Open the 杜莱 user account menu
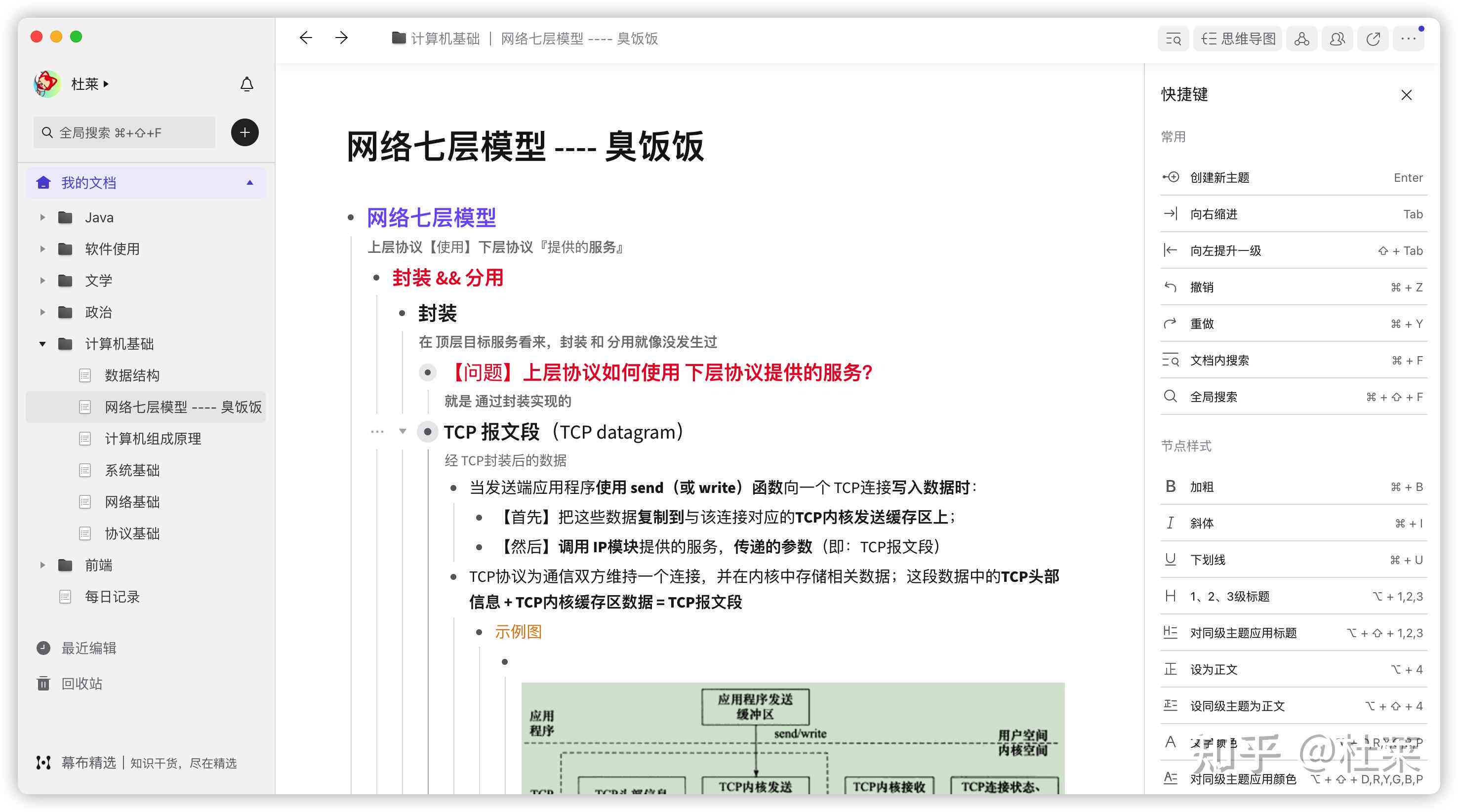Image resolution: width=1458 pixels, height=812 pixels. [89, 84]
